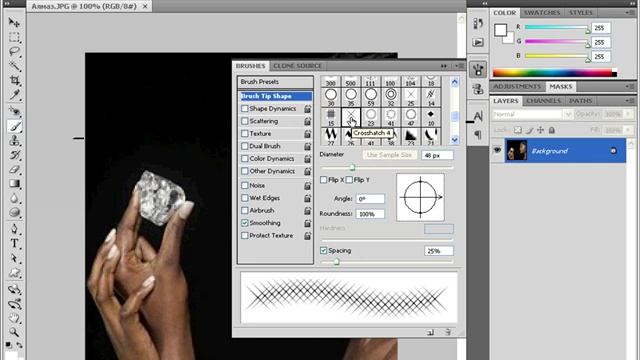
Task: Select the Clone Stamp tool
Action: coord(14,141)
